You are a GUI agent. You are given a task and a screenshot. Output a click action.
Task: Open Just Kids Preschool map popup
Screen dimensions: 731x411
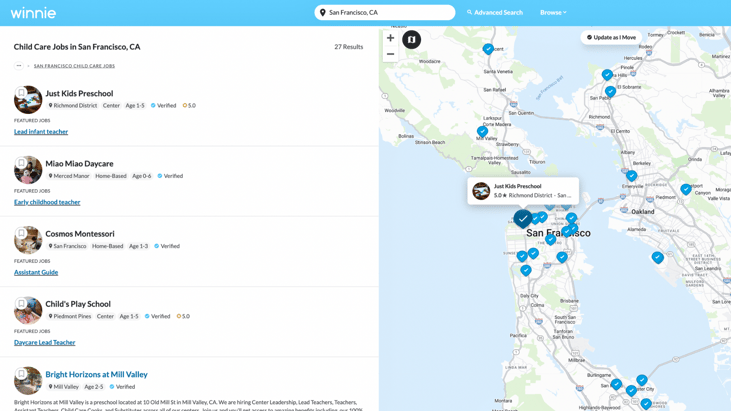pyautogui.click(x=523, y=191)
